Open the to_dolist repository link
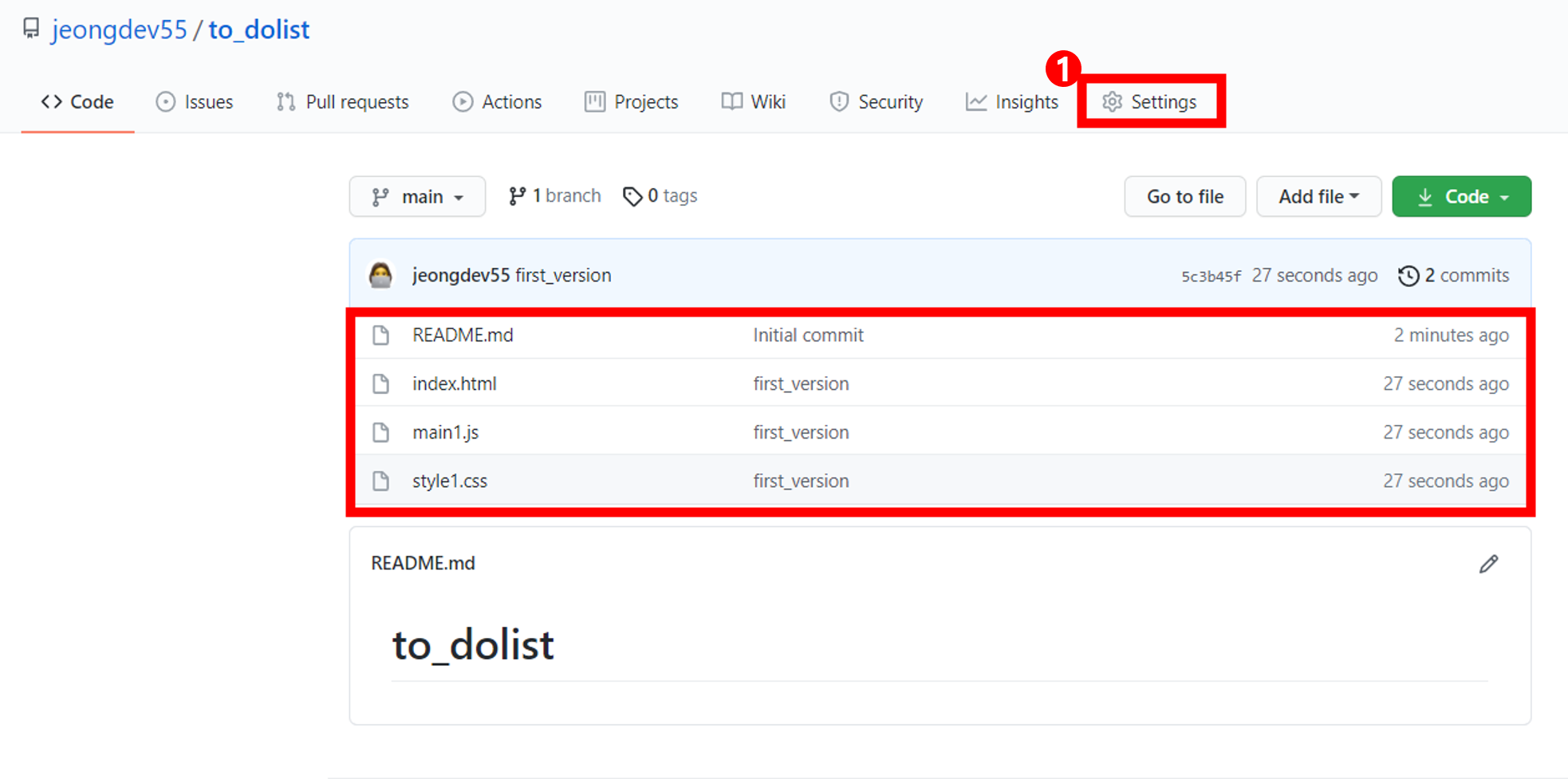The width and height of the screenshot is (1568, 779). 259,30
